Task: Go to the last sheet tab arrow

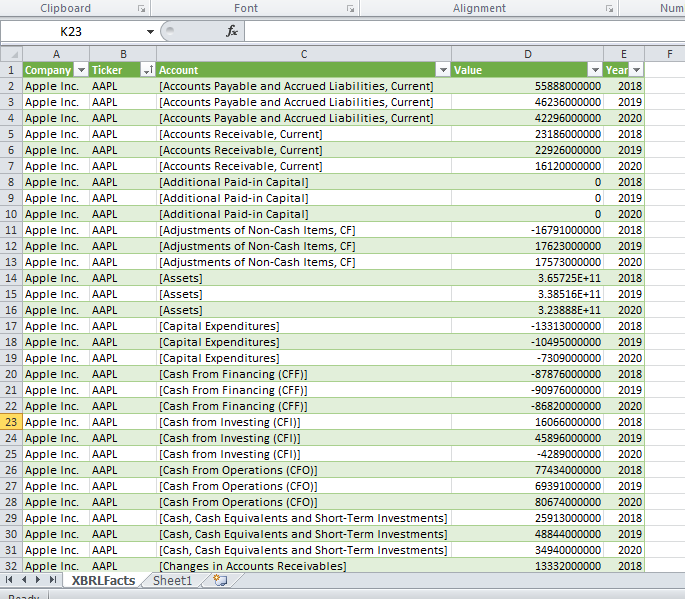Action: pos(53,580)
